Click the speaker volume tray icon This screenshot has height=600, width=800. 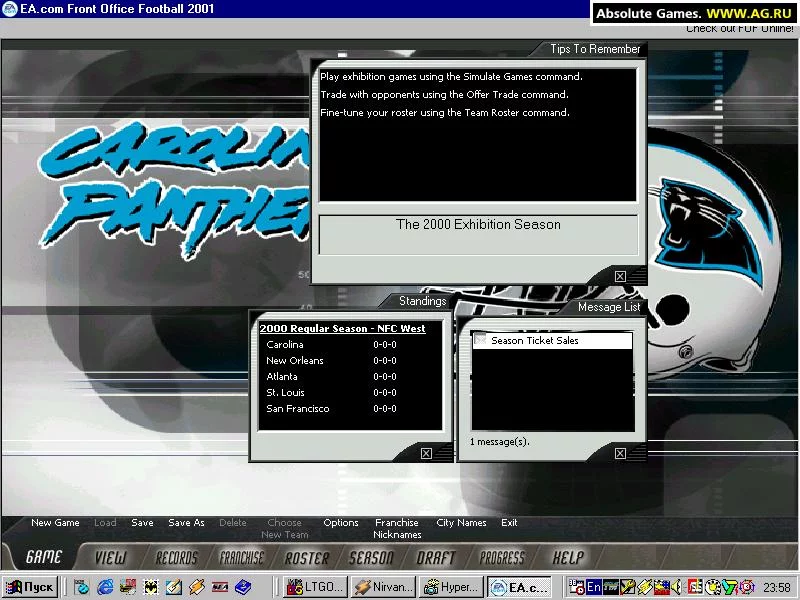coord(677,587)
